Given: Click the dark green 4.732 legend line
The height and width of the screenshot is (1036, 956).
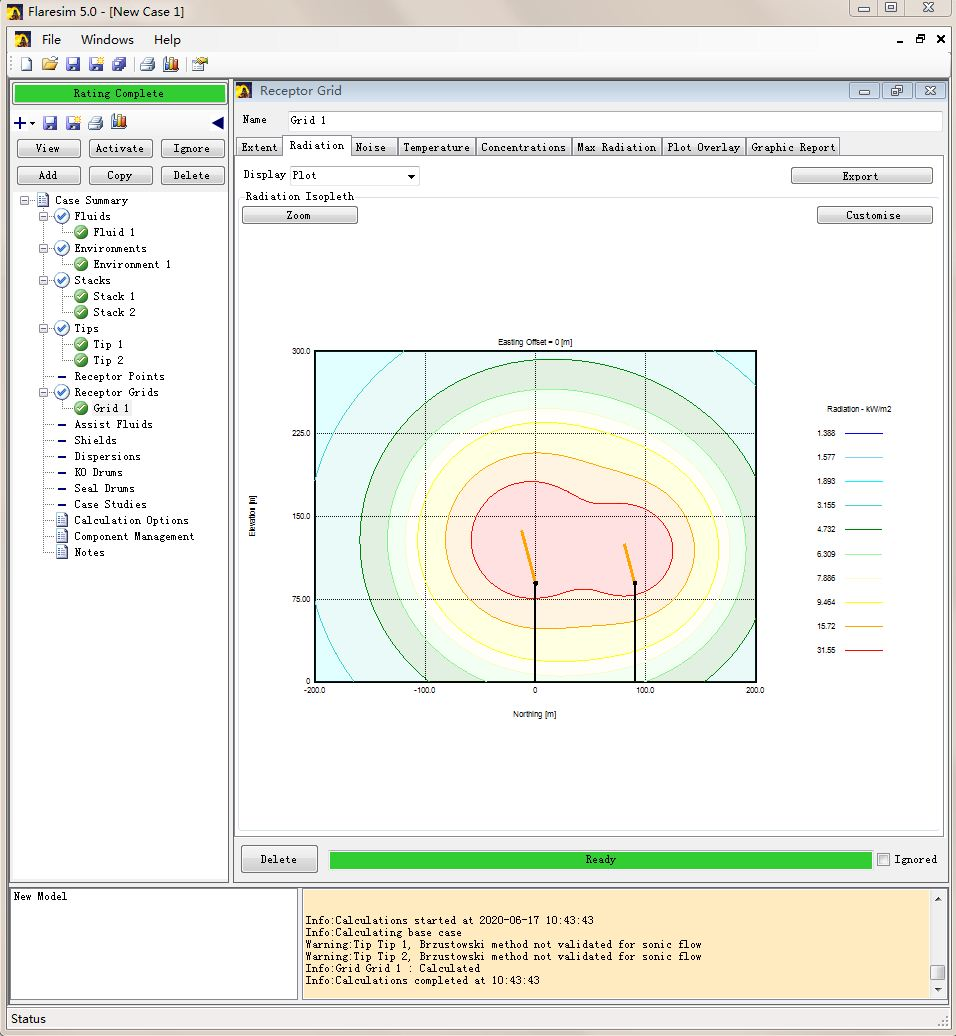Looking at the screenshot, I should coord(864,529).
